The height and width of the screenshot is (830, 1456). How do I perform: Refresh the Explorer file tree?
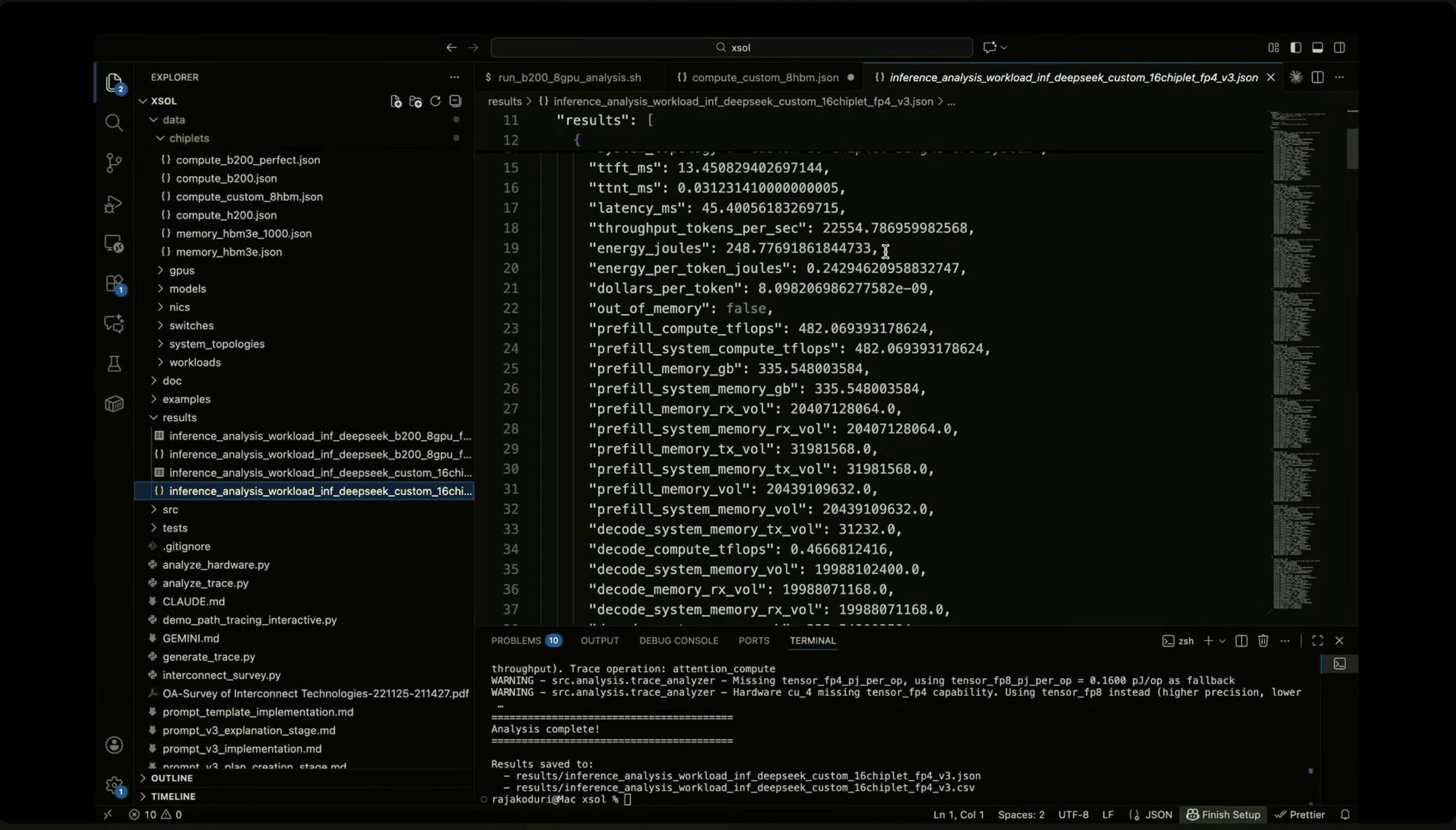[435, 101]
